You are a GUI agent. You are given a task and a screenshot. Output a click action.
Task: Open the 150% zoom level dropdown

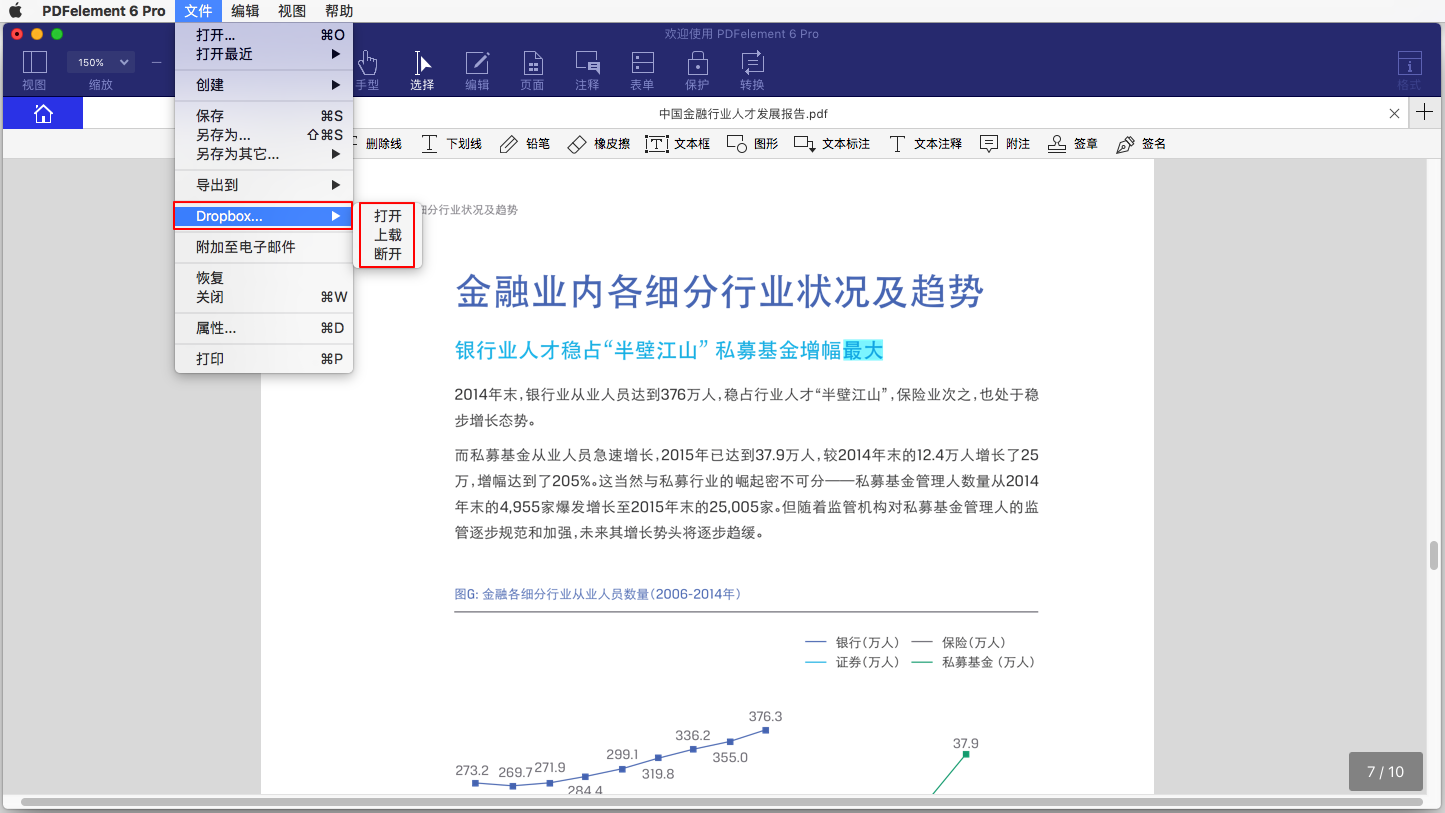point(100,61)
